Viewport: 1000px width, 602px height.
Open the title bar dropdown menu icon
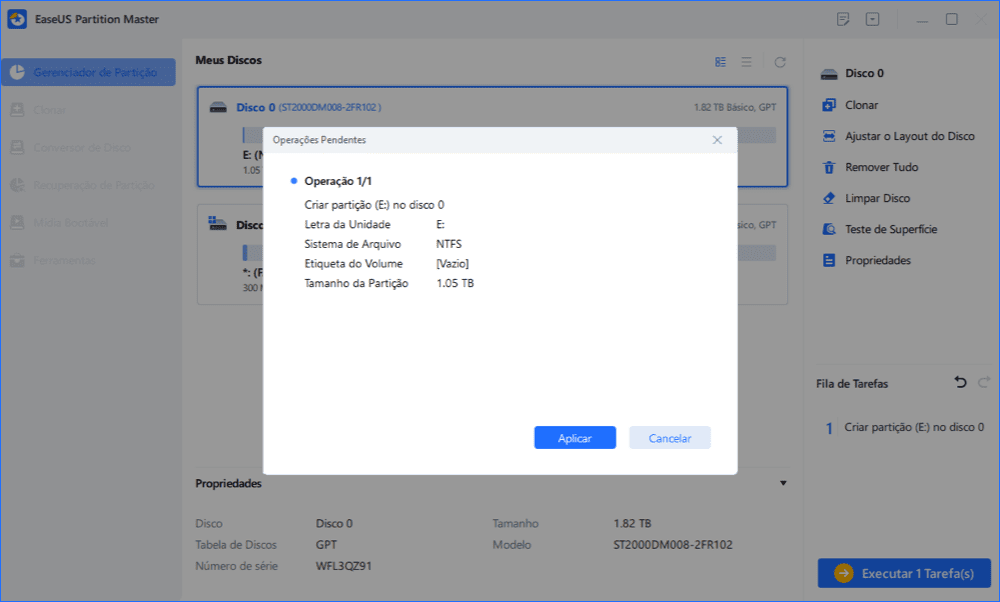pos(872,19)
